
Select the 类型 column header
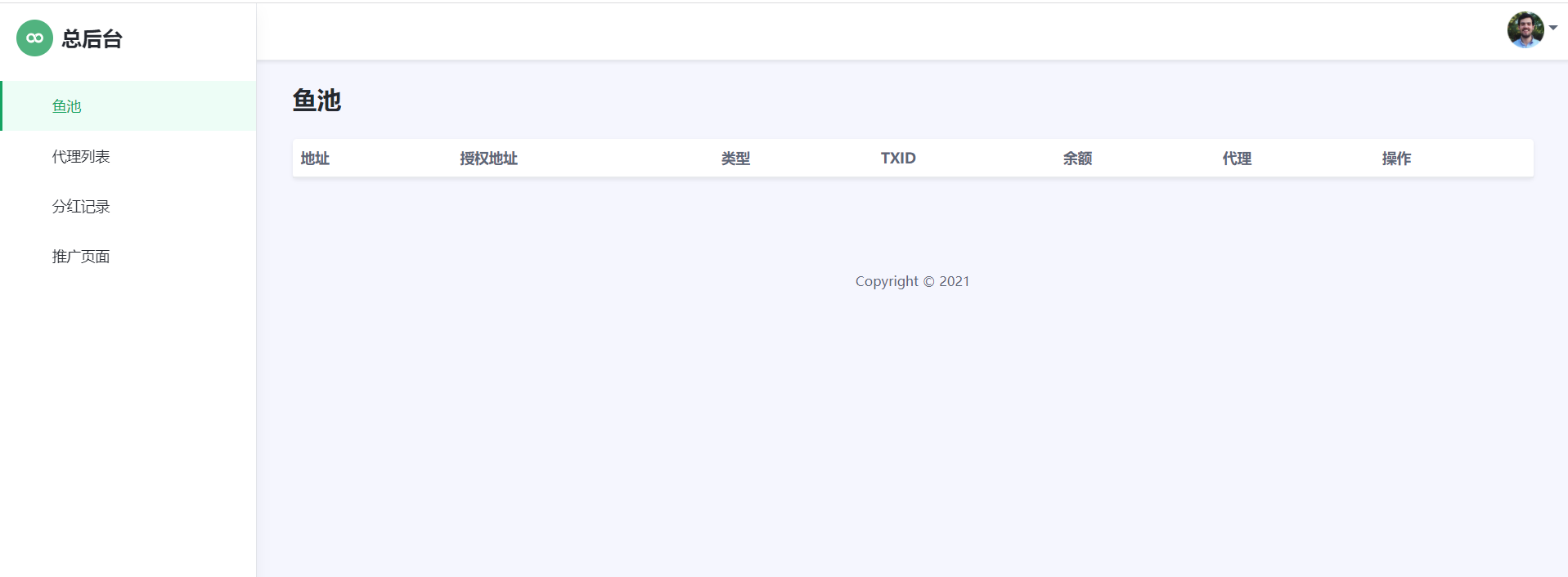pos(735,159)
